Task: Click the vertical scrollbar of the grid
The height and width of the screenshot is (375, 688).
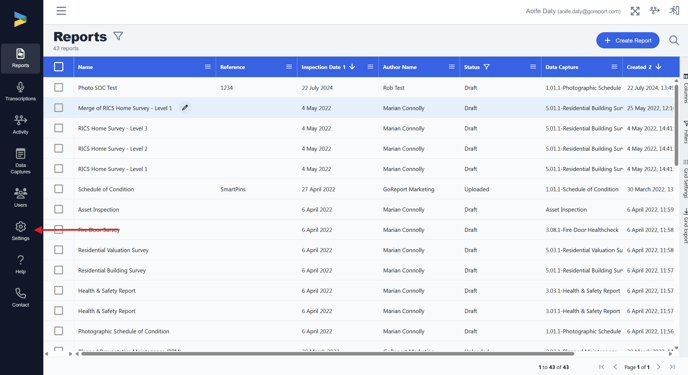Action: click(x=676, y=125)
